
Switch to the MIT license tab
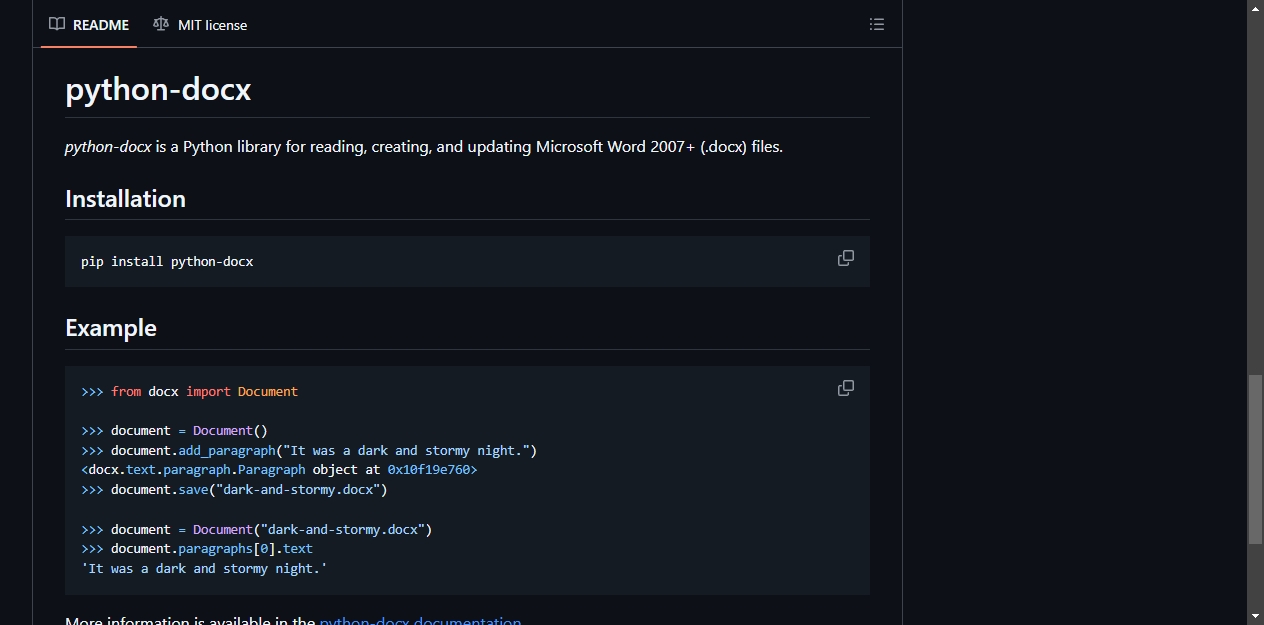[200, 24]
